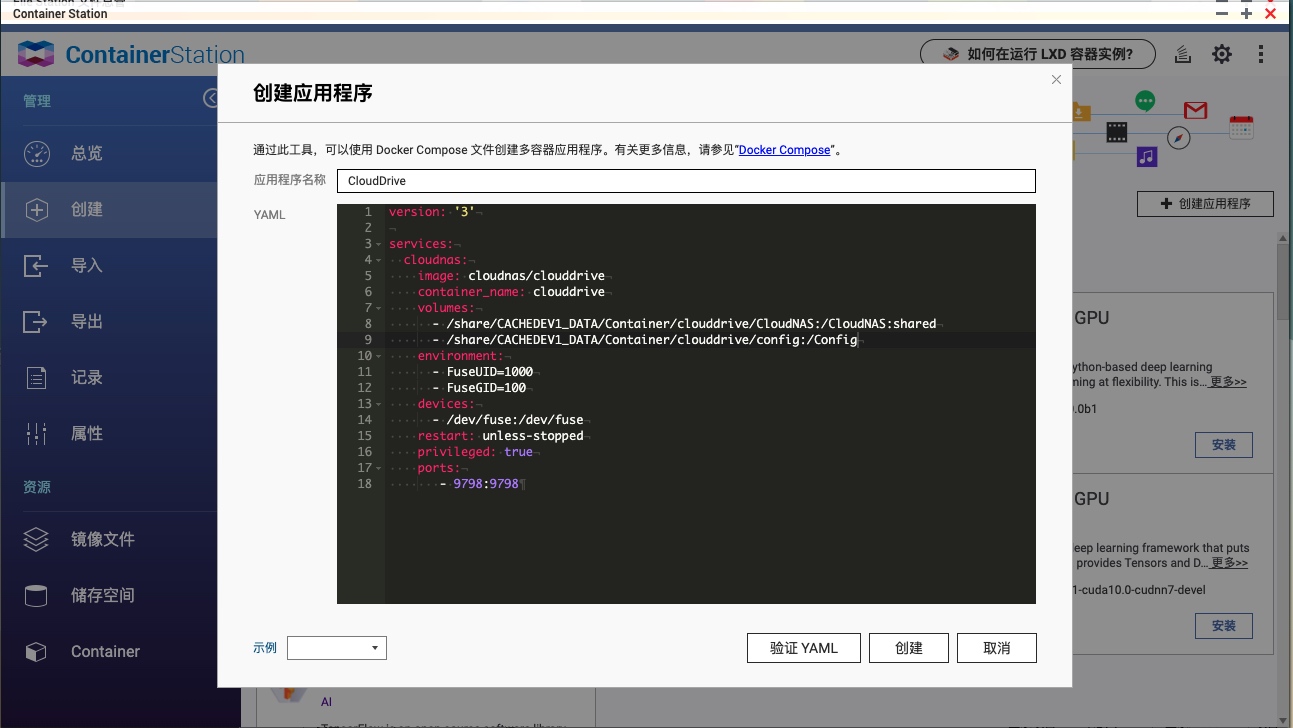Click the film strip icon in banner
This screenshot has width=1293, height=728.
pos(1117,132)
